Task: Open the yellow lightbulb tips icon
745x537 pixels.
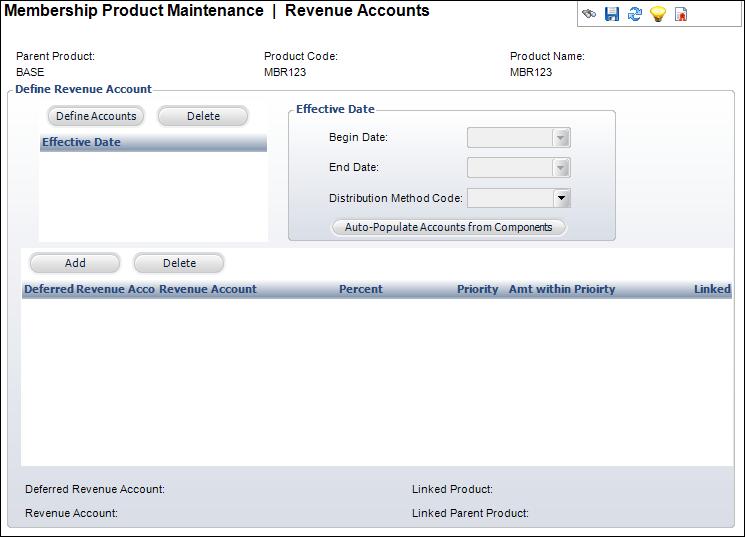Action: tap(658, 14)
